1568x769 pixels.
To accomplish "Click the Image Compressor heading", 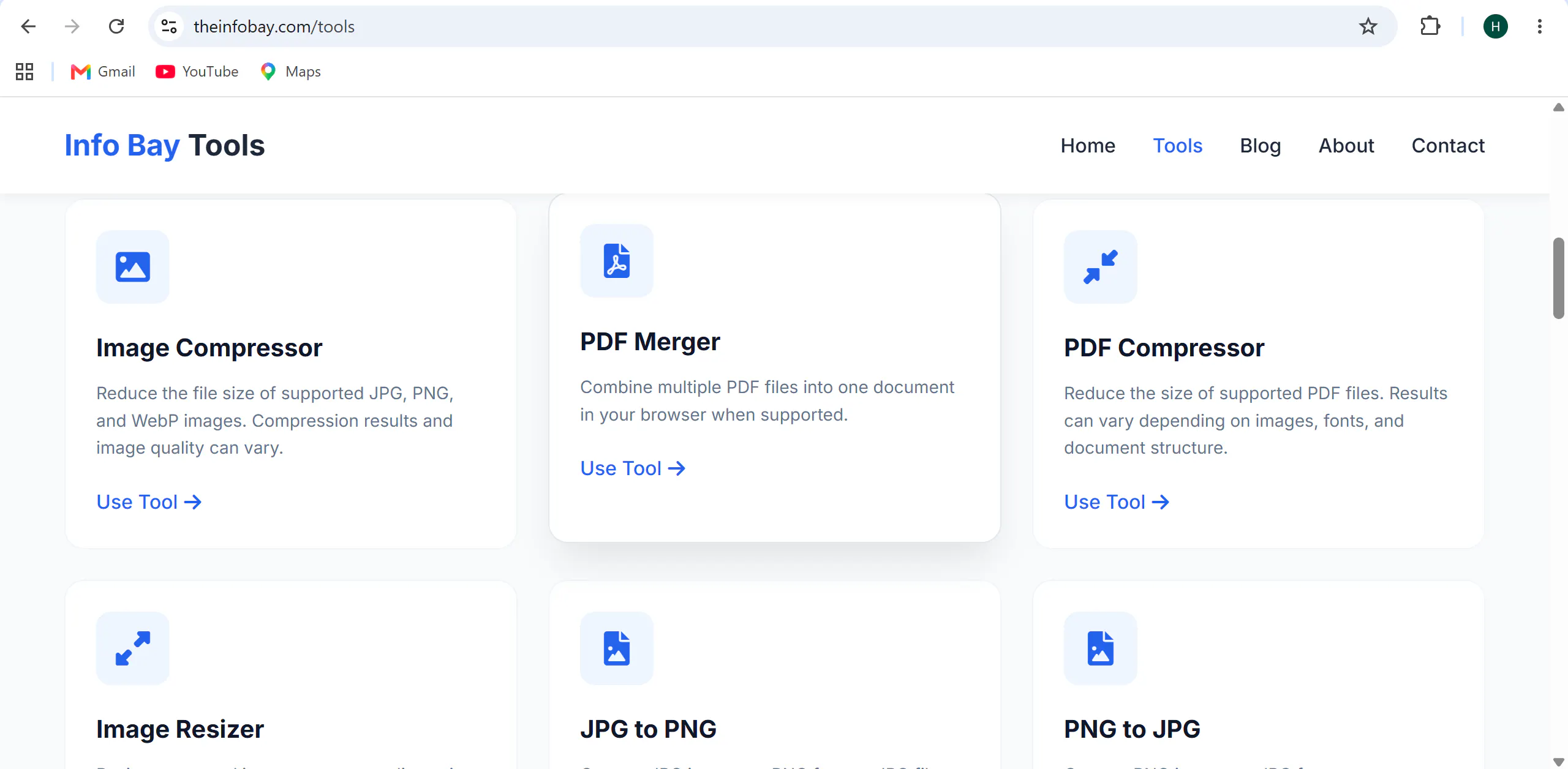I will click(209, 348).
